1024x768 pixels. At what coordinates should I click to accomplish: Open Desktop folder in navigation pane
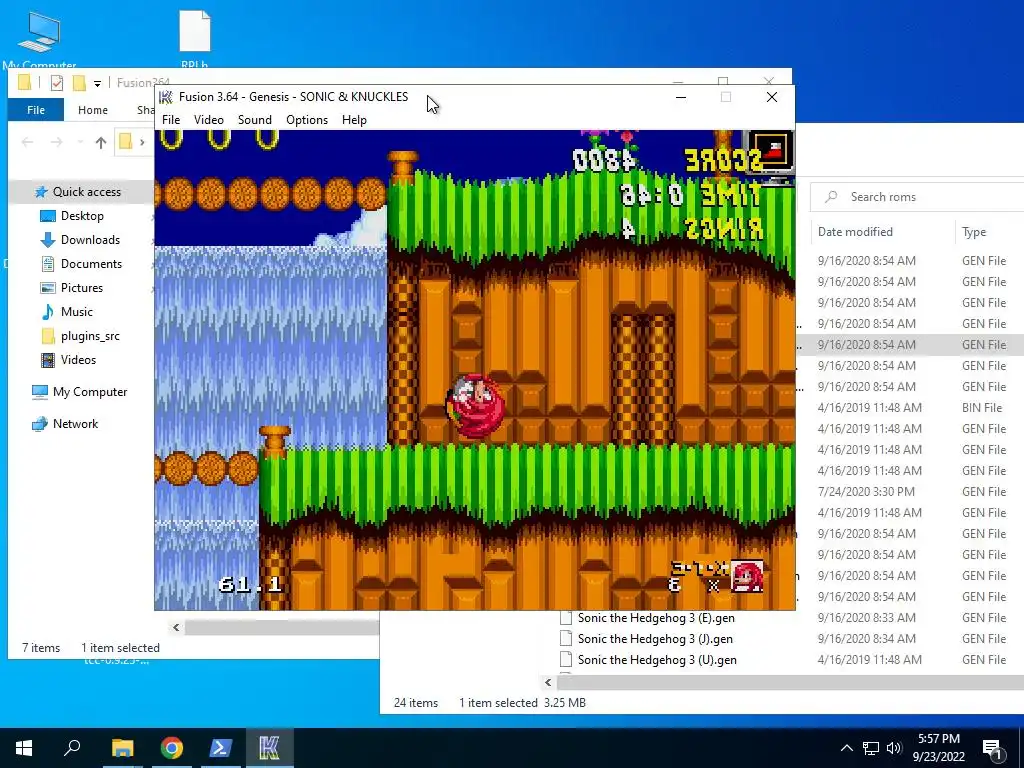tap(82, 216)
